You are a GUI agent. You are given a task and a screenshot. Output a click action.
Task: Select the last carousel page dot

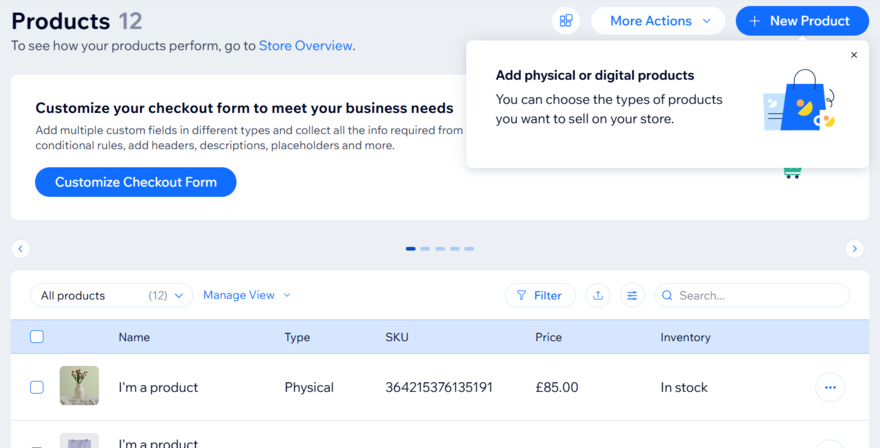click(469, 249)
